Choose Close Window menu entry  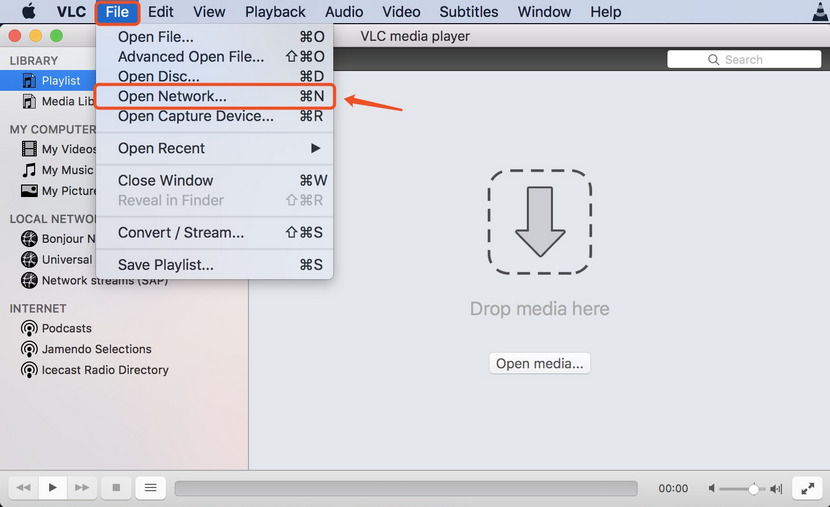point(214,180)
